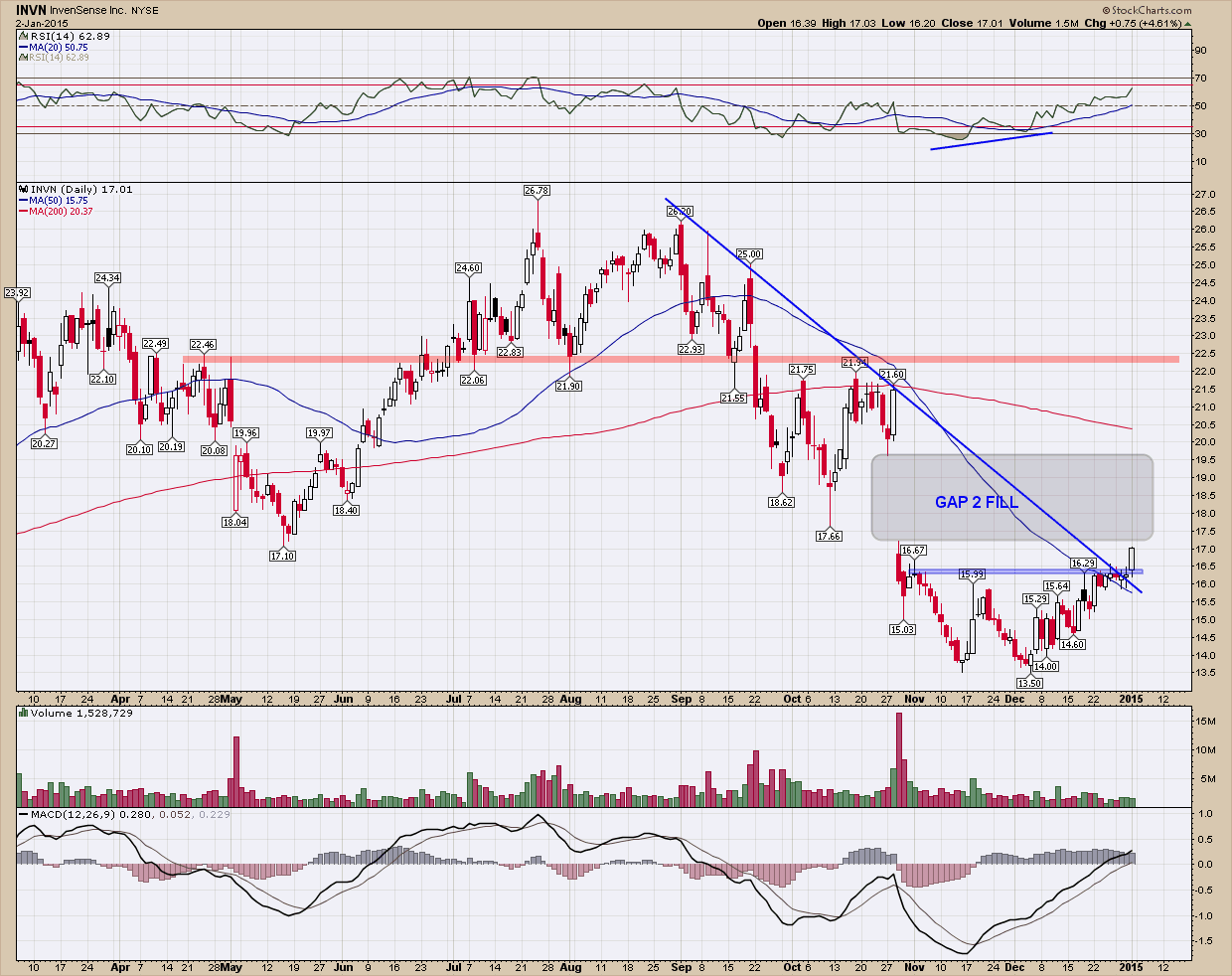Screen dimensions: 1232x976
Task: Click the 26.78 peak price label
Action: pyautogui.click(x=537, y=190)
